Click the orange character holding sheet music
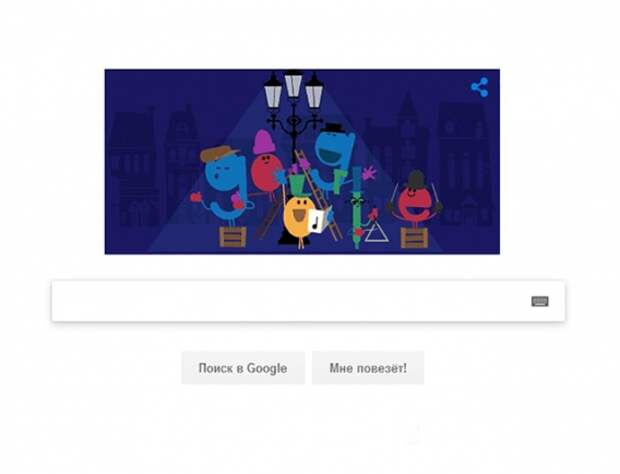The width and height of the screenshot is (620, 474). [299, 215]
